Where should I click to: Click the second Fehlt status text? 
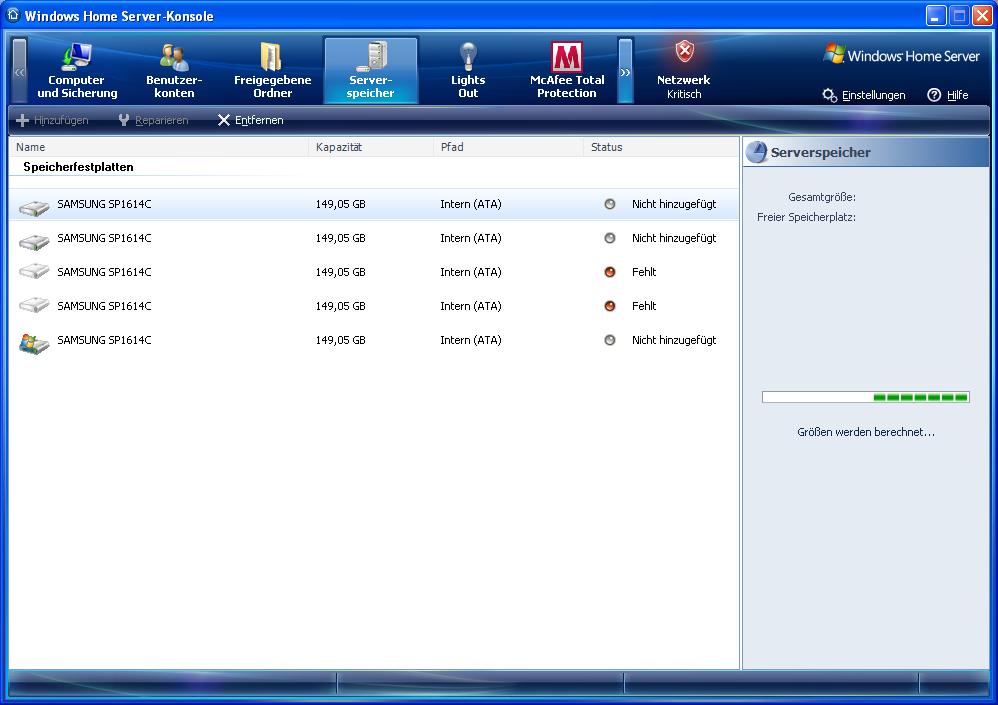pyautogui.click(x=644, y=306)
